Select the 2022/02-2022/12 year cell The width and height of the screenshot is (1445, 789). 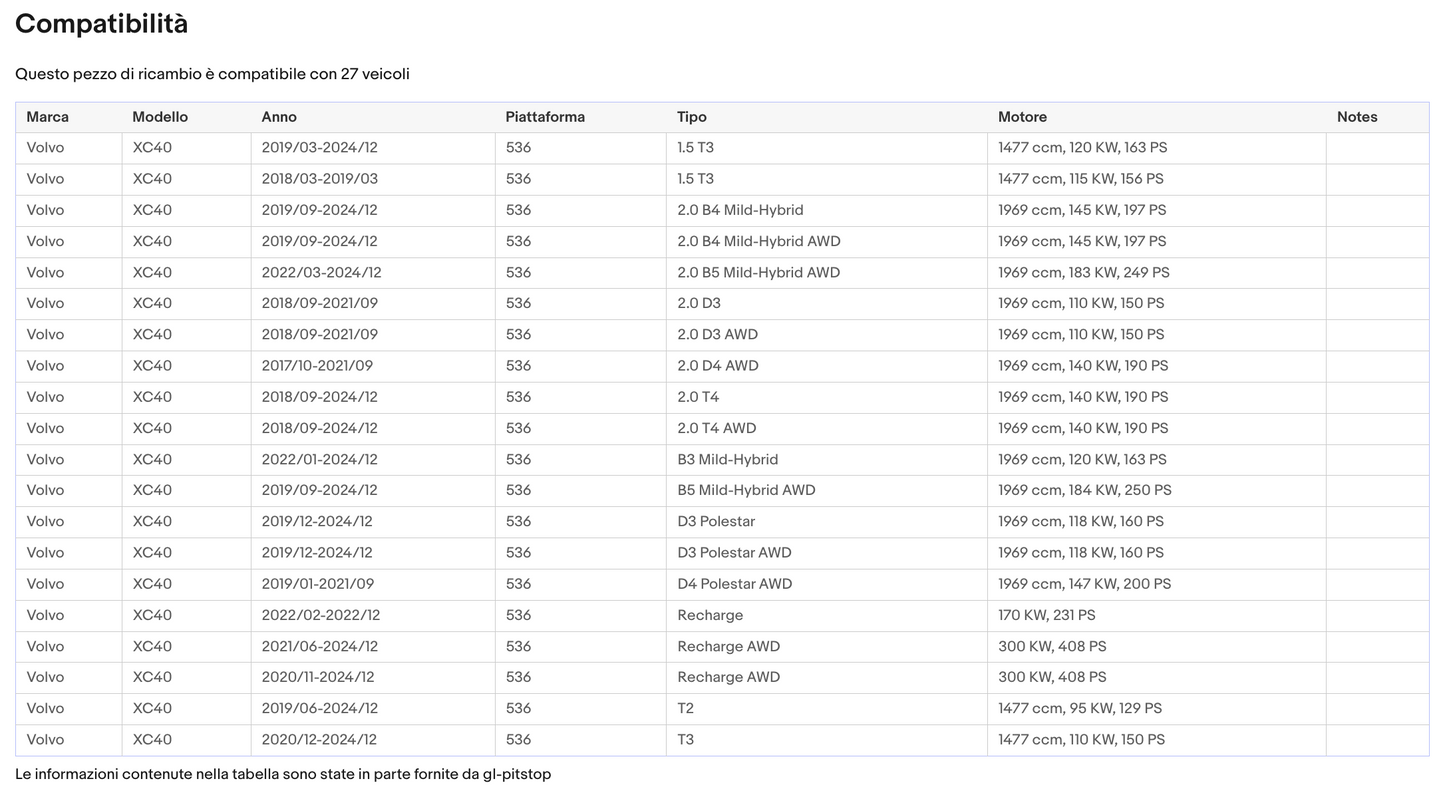click(373, 615)
